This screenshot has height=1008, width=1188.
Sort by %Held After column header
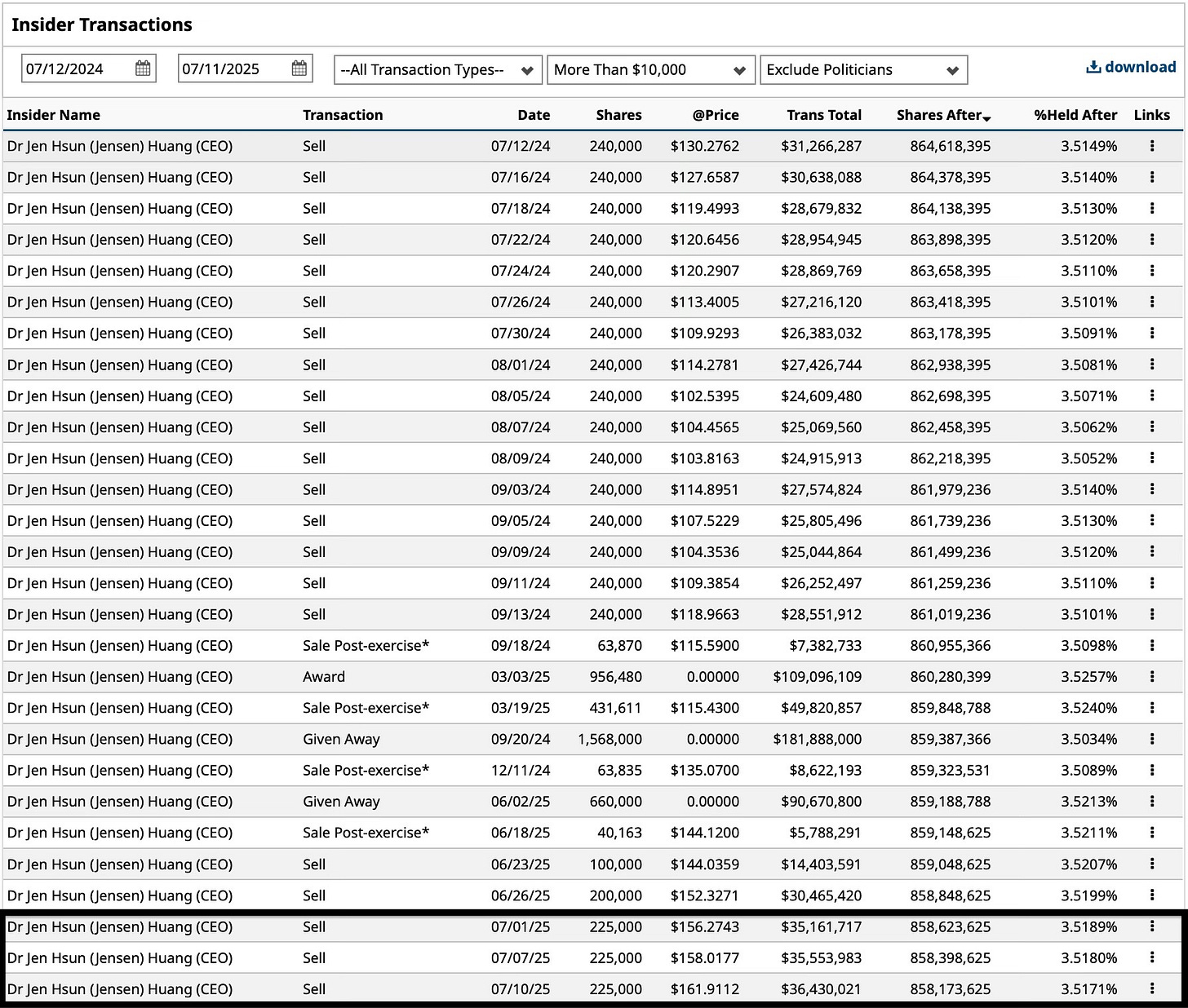(1075, 115)
